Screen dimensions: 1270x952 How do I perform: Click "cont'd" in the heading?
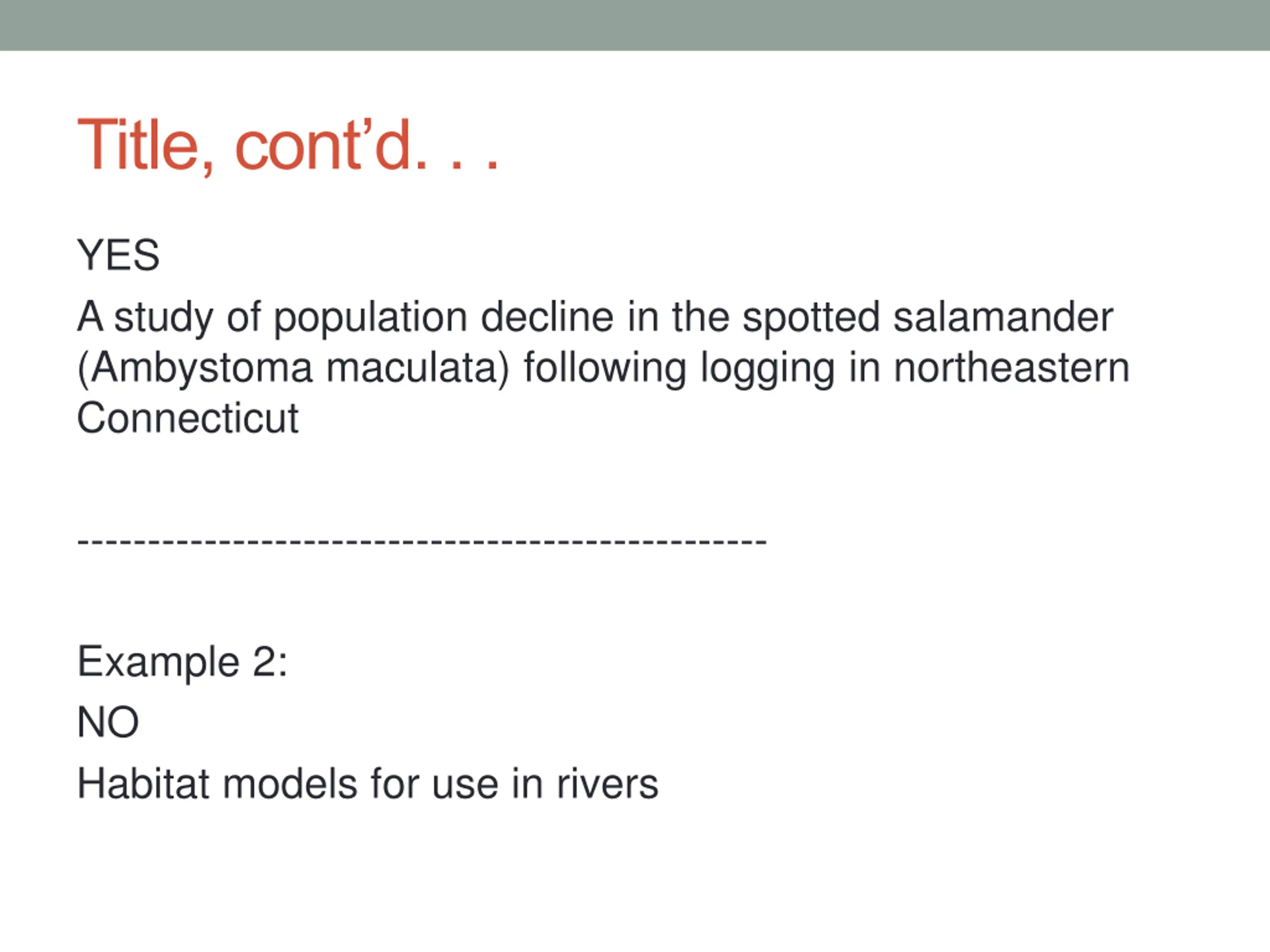(x=323, y=146)
